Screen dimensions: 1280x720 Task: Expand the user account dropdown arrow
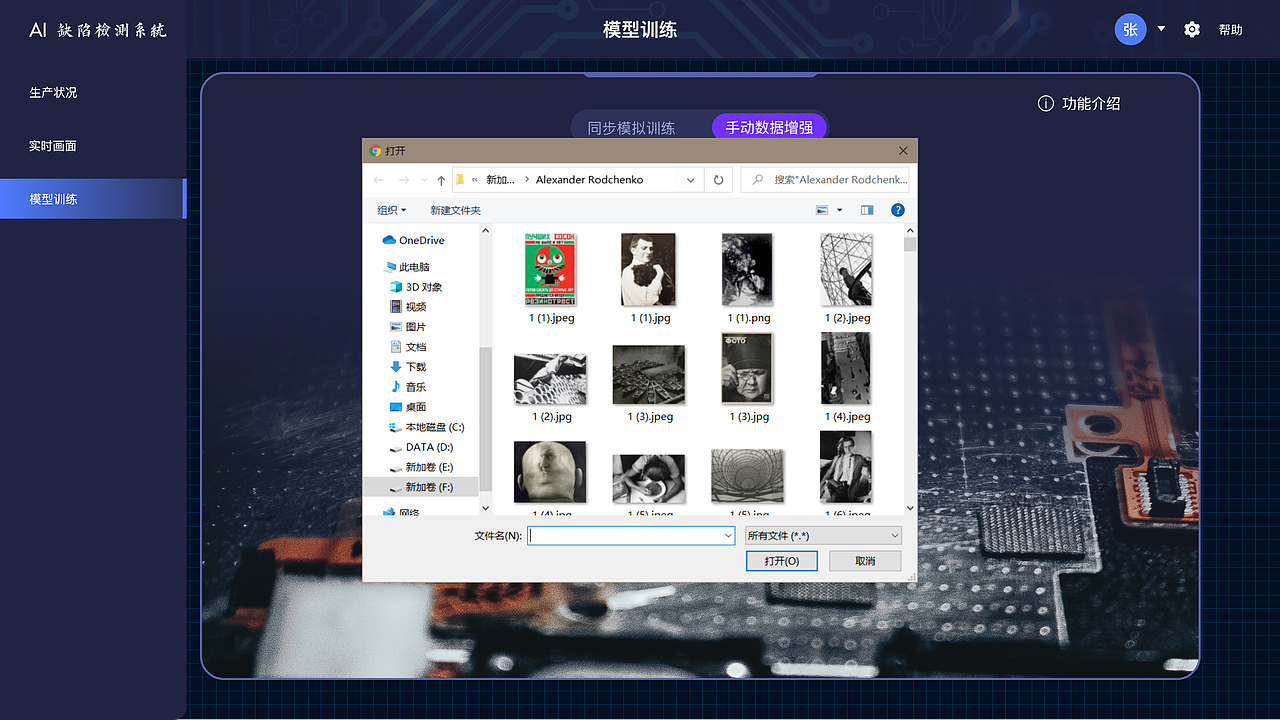click(1161, 29)
